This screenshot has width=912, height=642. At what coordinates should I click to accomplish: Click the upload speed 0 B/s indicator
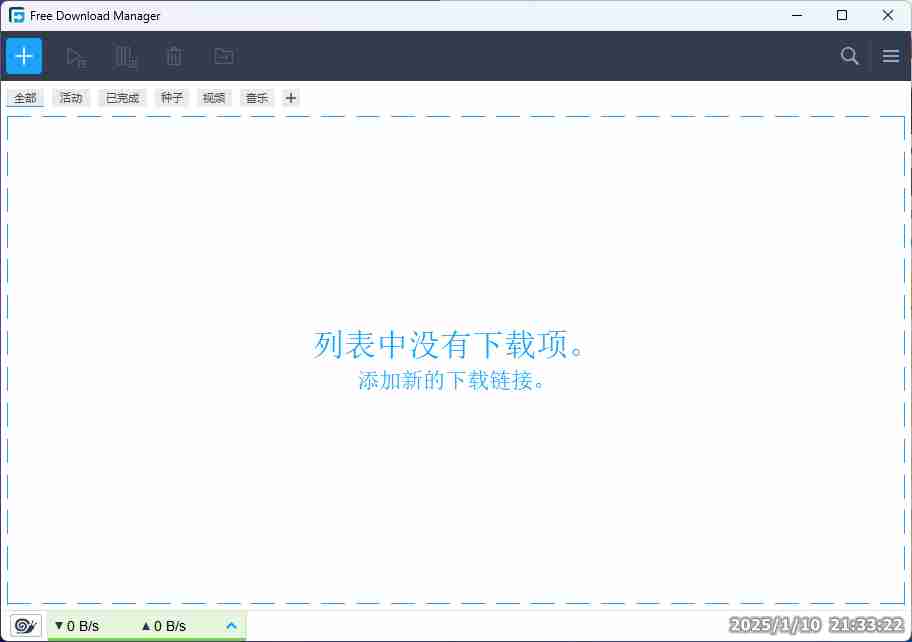coord(164,626)
